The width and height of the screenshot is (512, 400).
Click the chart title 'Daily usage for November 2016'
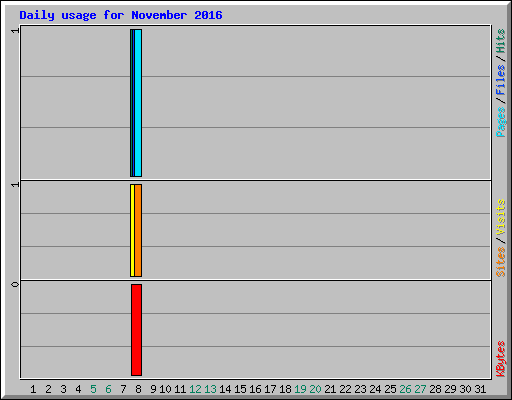[x=121, y=15]
